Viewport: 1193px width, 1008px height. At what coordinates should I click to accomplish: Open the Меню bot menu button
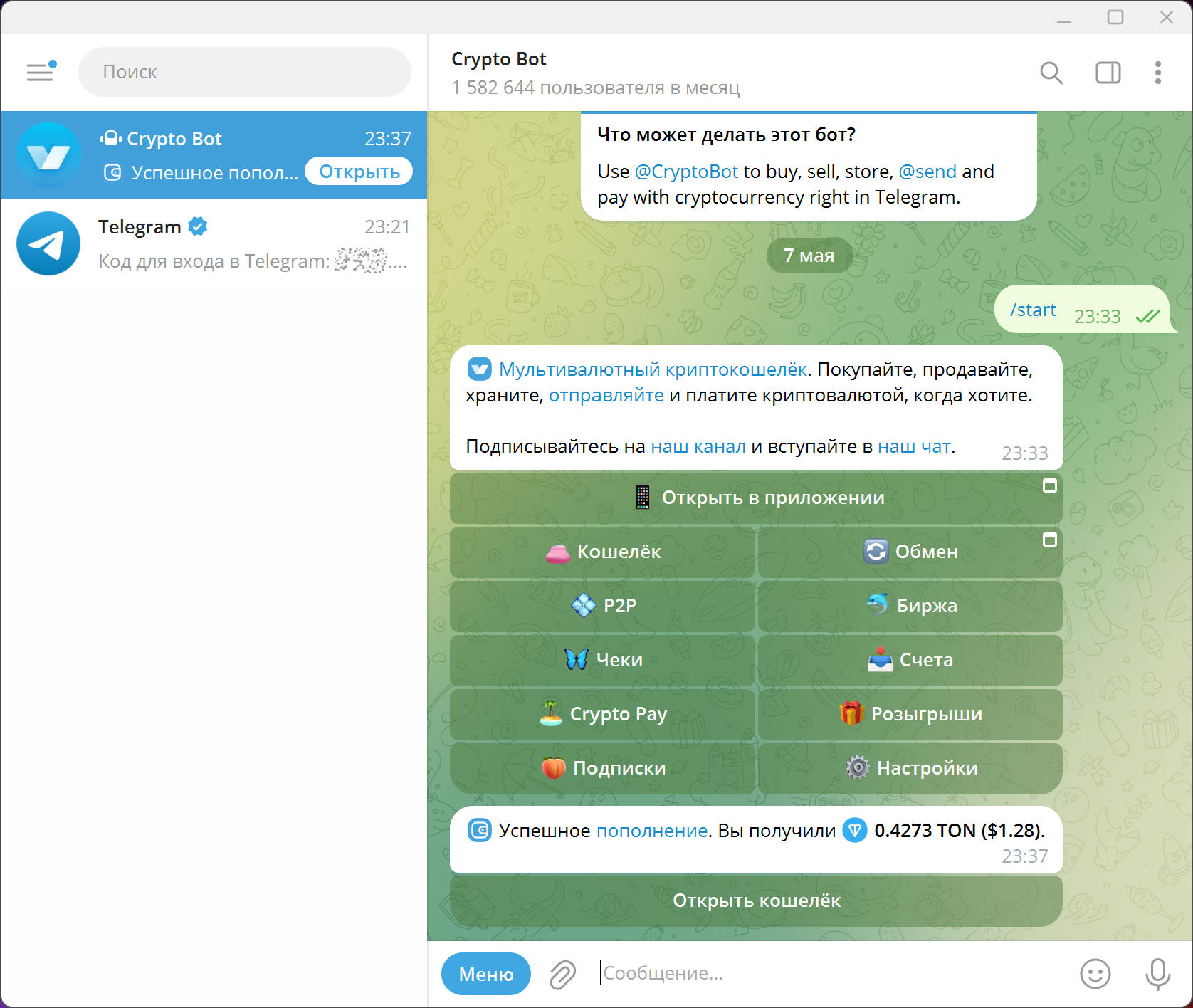click(486, 974)
